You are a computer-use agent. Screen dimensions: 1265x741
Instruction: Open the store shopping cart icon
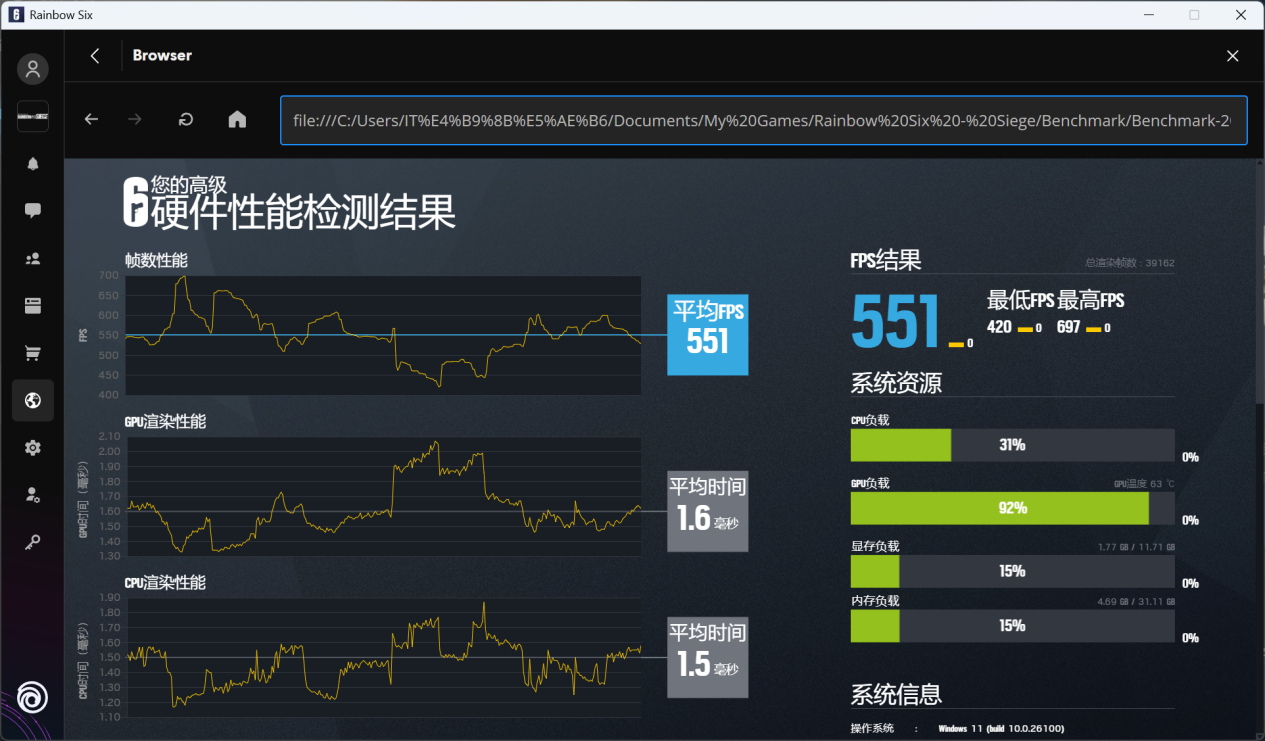[x=32, y=353]
